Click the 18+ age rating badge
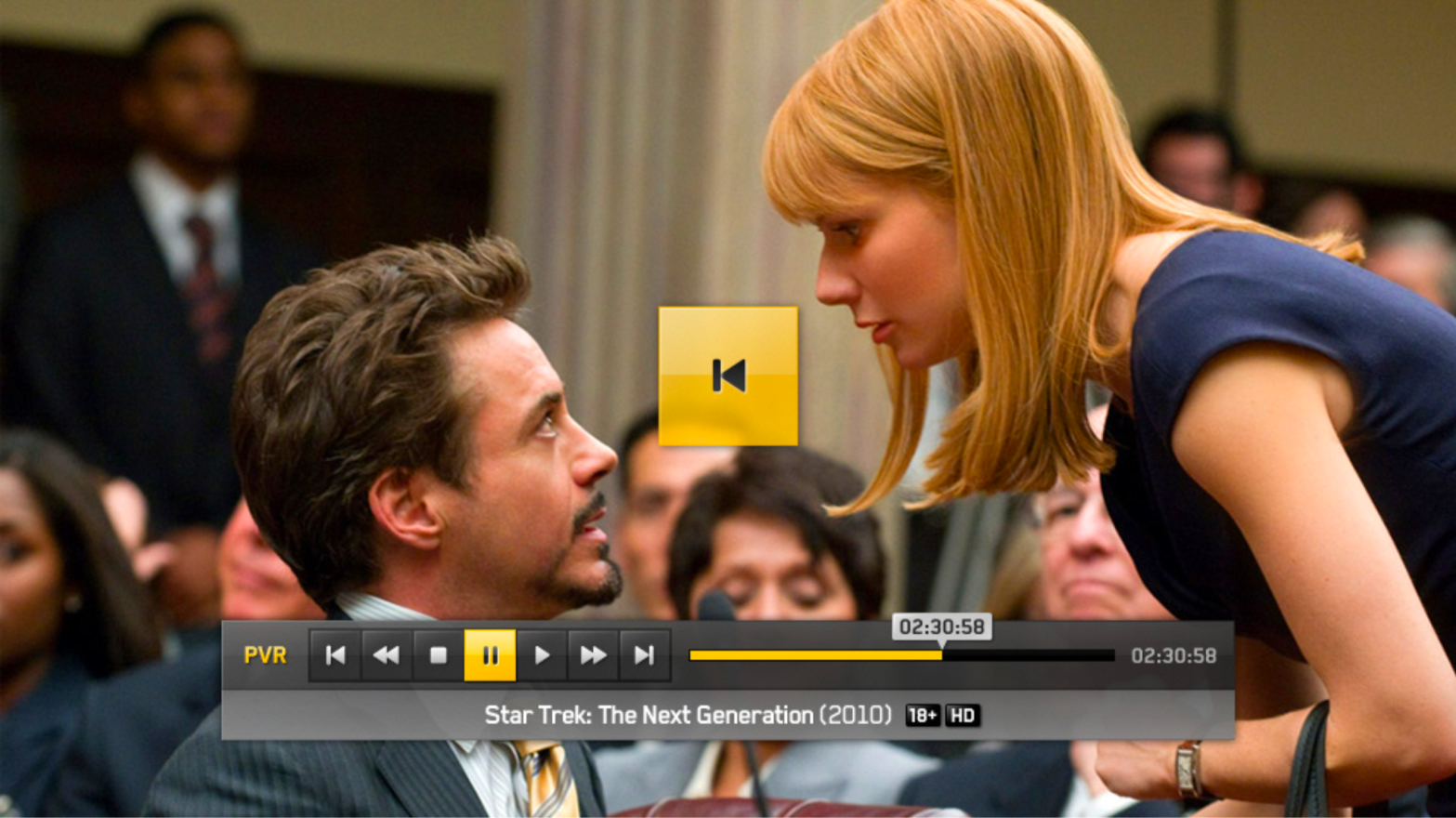The height and width of the screenshot is (818, 1456). click(922, 716)
